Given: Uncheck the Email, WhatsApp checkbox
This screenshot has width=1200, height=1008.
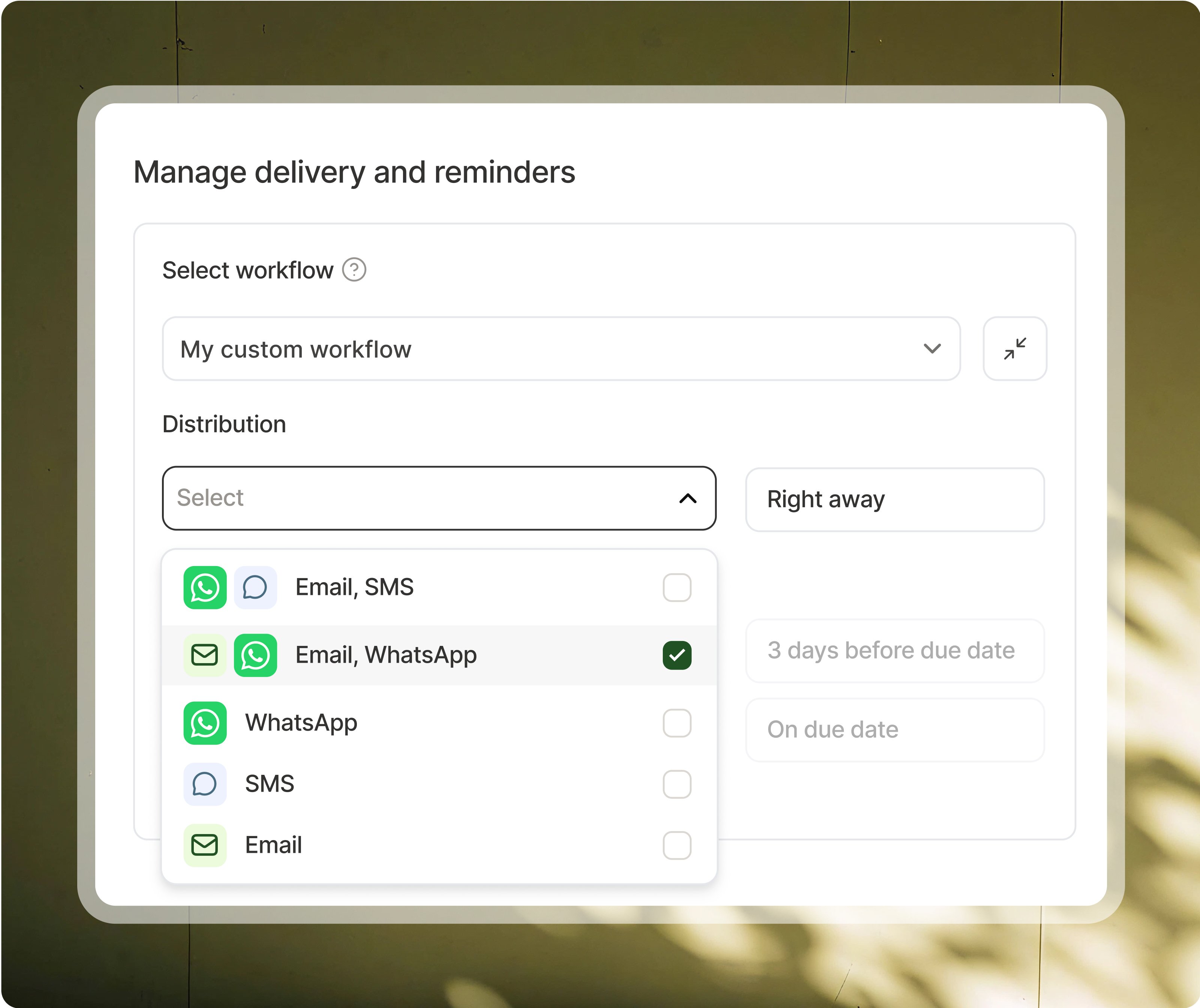Looking at the screenshot, I should point(677,655).
